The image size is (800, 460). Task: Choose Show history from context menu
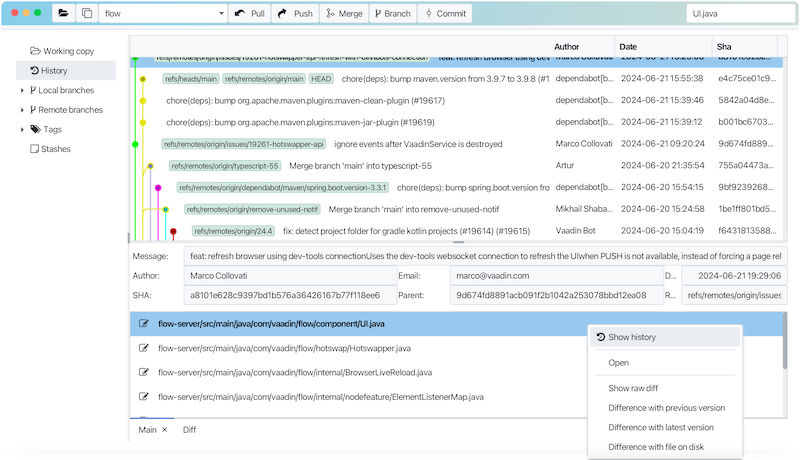click(632, 337)
